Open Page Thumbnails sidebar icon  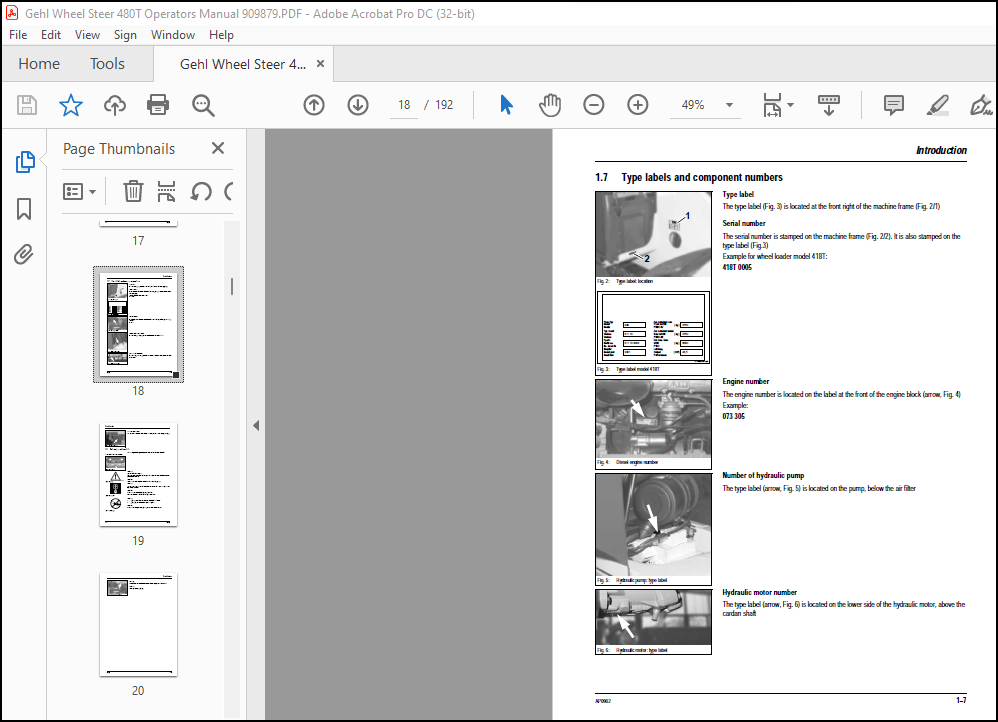[24, 162]
